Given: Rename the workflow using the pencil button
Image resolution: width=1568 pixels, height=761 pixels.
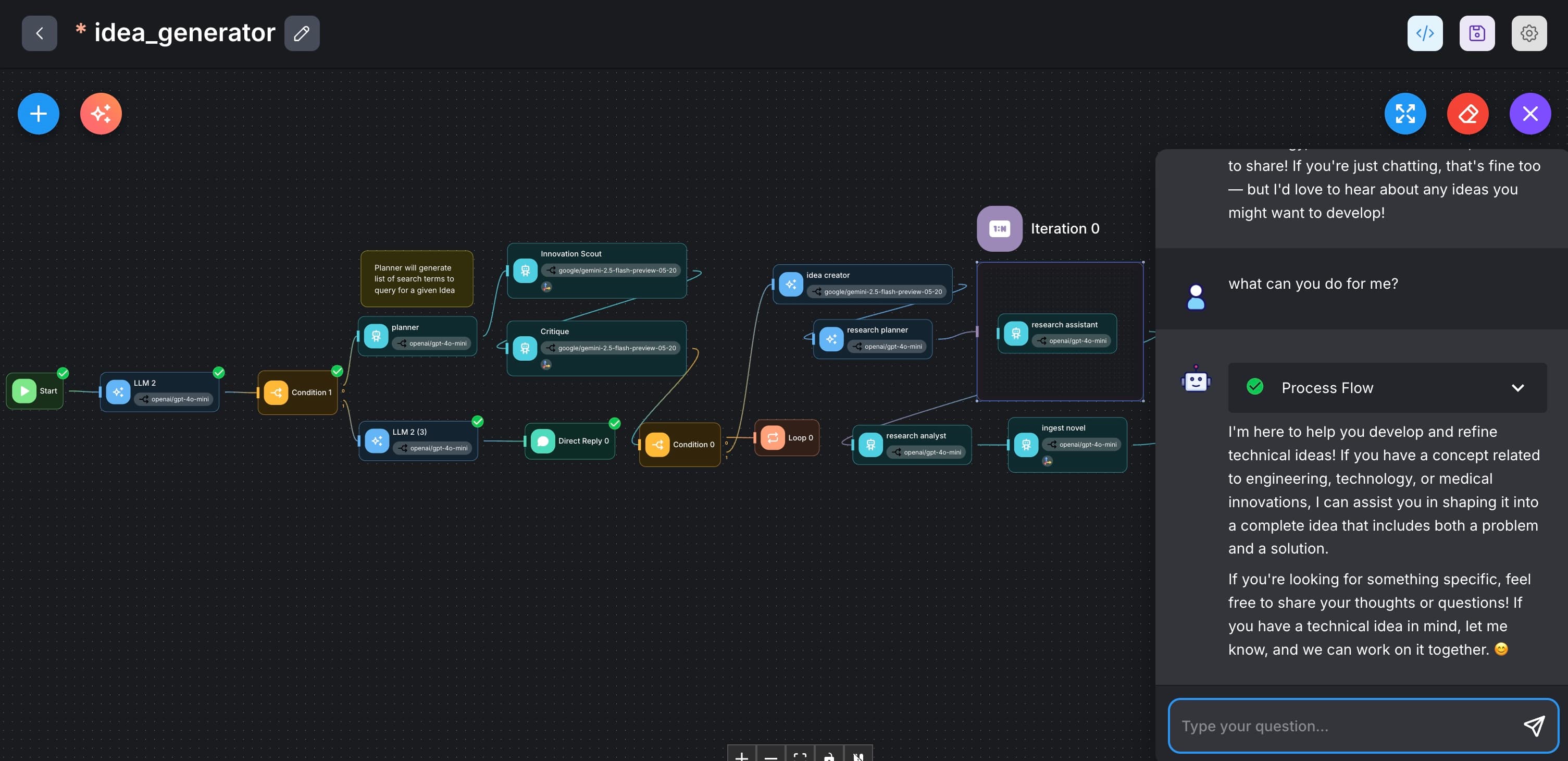Looking at the screenshot, I should pos(302,33).
